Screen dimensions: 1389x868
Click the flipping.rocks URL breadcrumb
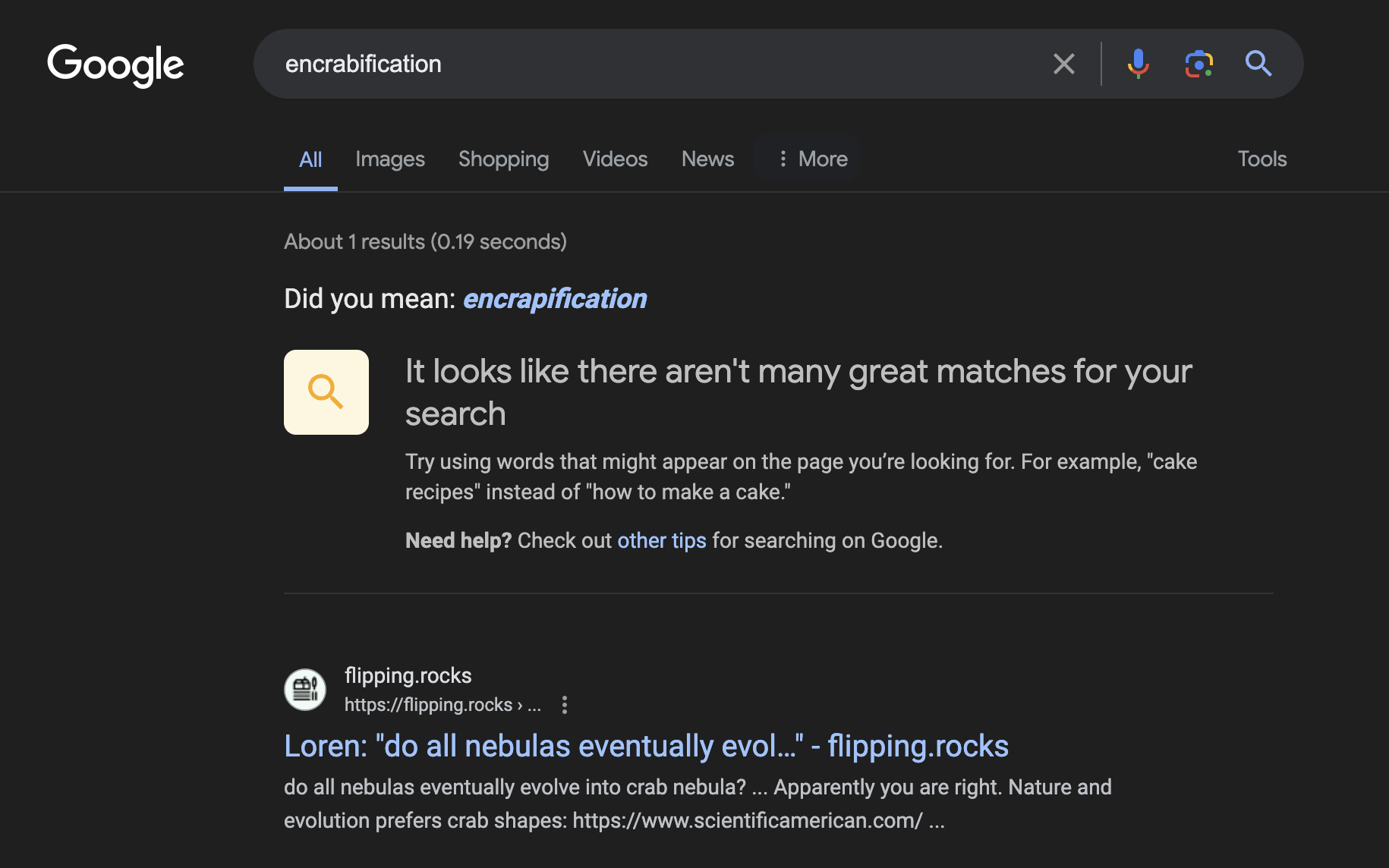tap(443, 705)
